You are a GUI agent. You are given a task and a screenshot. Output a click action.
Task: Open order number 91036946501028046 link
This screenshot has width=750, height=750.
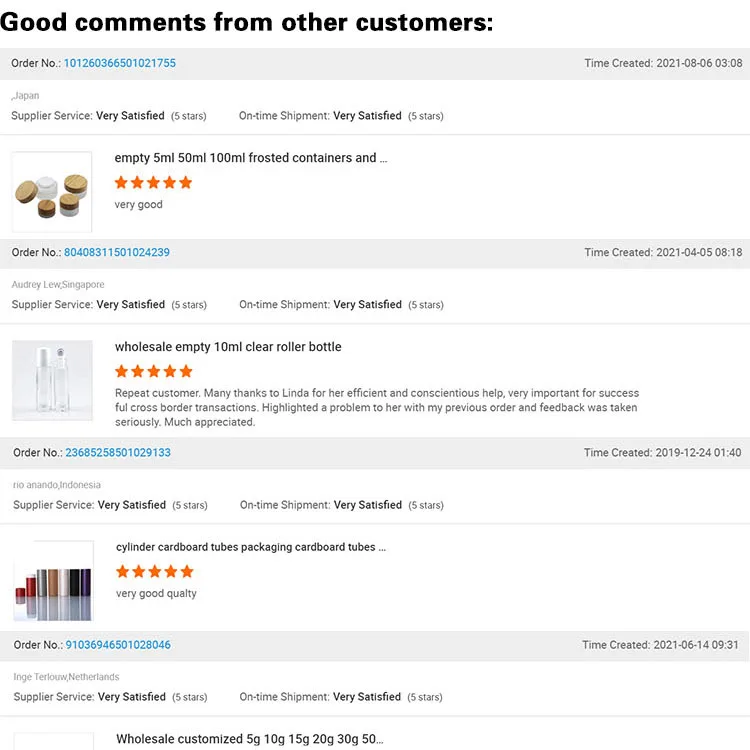[118, 645]
